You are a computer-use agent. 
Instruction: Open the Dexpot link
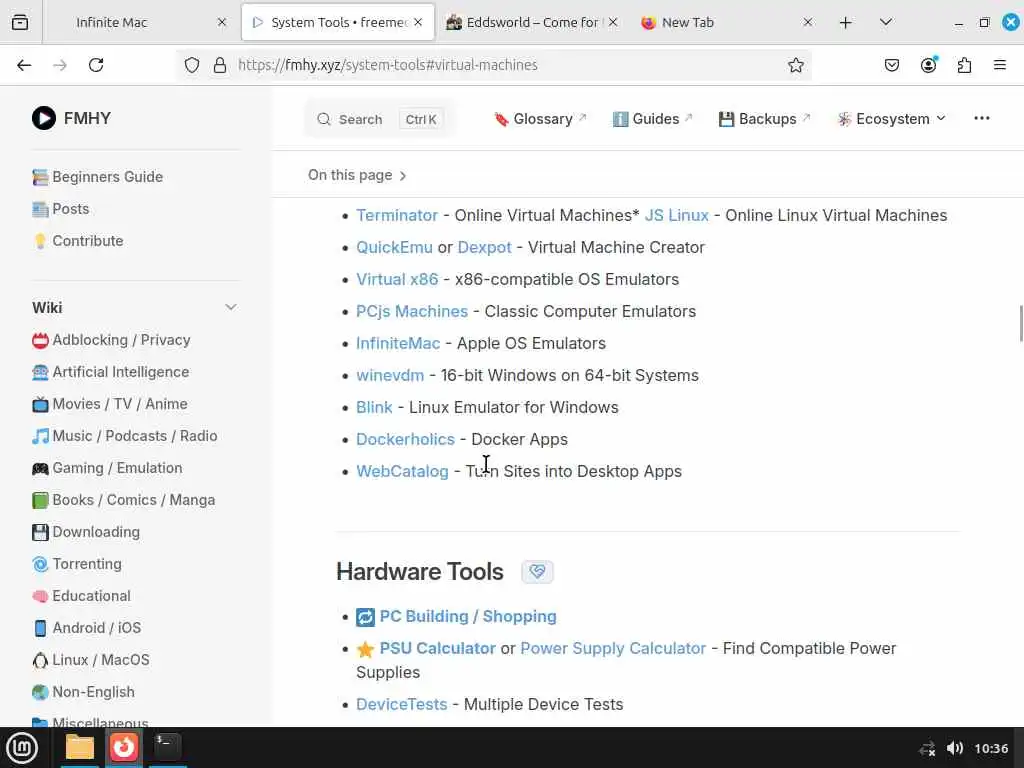coord(485,248)
